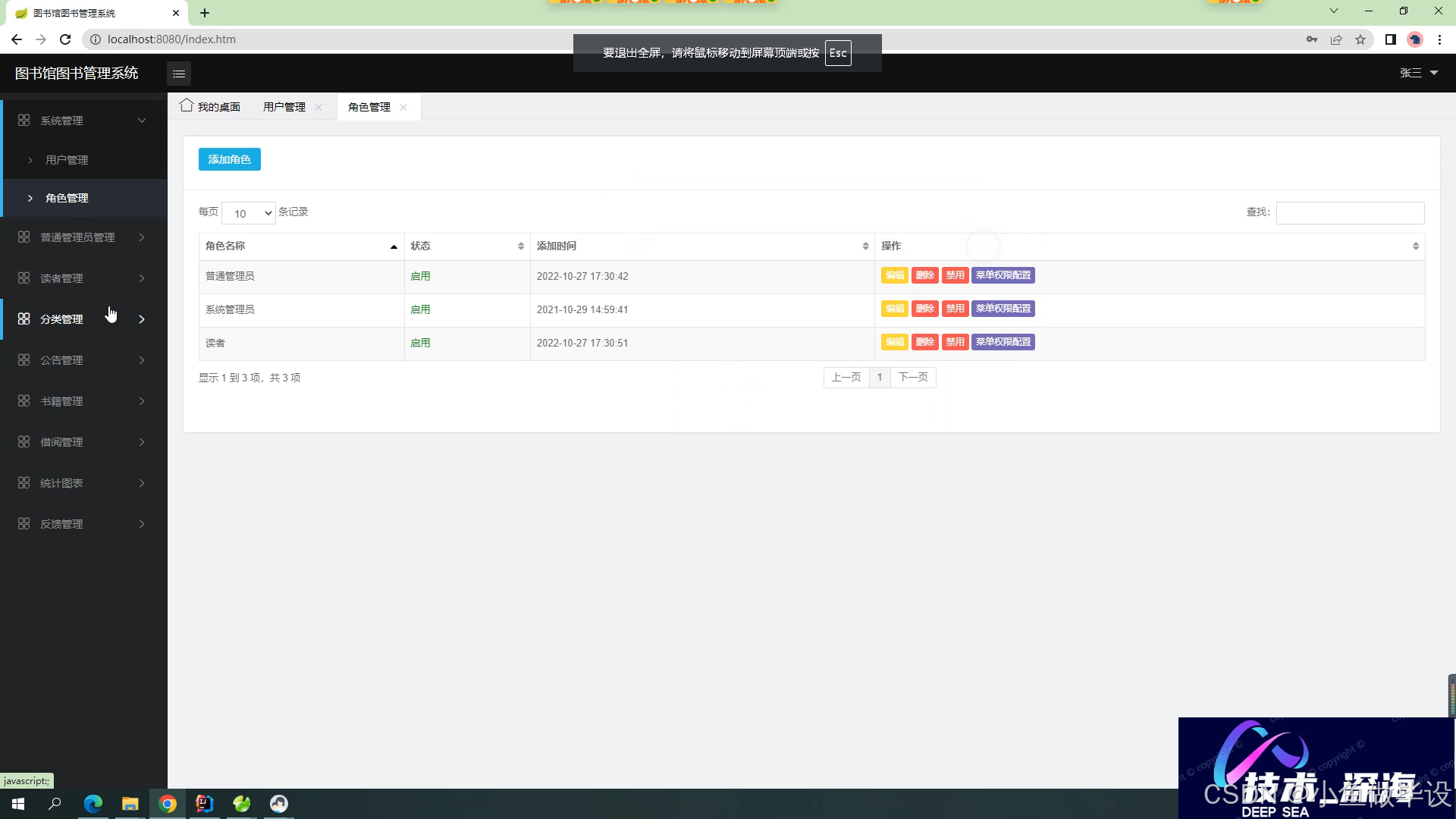The image size is (1456, 819).
Task: Click the grid icon beside 统计图表
Action: [24, 483]
